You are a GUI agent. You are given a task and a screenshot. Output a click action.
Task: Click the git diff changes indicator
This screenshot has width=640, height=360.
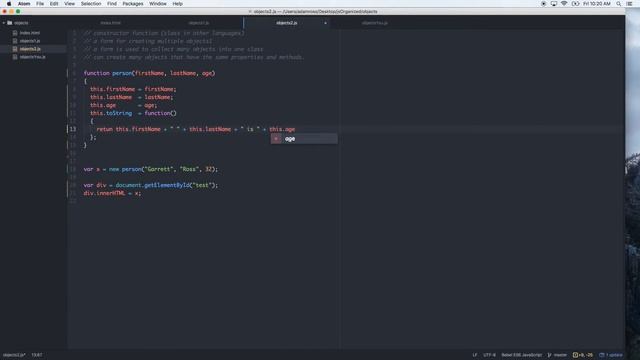pos(582,355)
